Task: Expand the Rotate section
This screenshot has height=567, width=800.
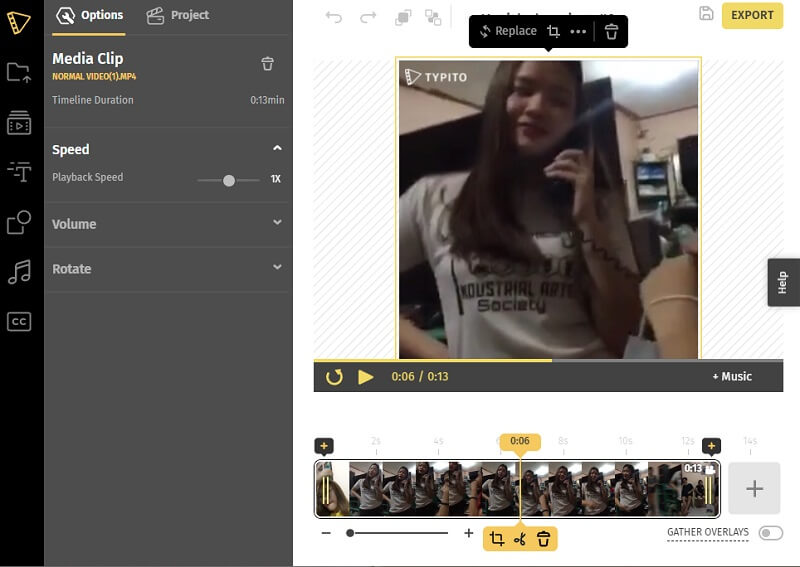Action: click(277, 268)
